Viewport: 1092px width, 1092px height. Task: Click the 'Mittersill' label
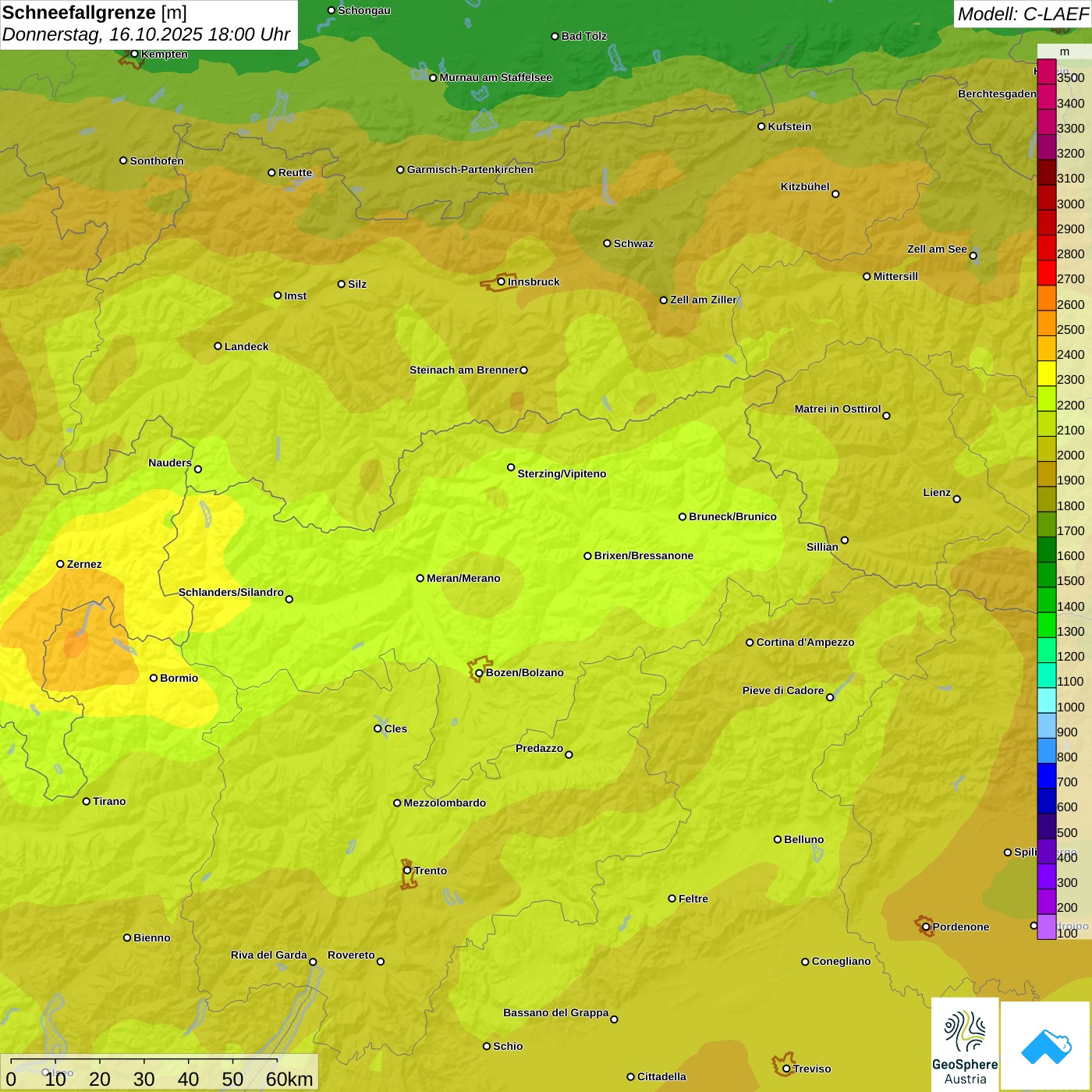tap(895, 276)
